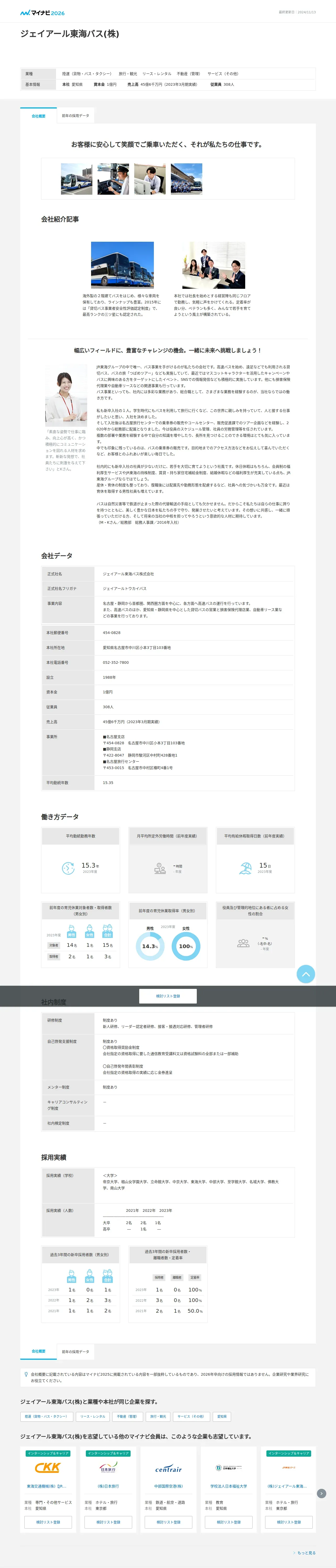Click the 日本旅行 company logo
The height and width of the screenshot is (1568, 336).
pos(108,1468)
